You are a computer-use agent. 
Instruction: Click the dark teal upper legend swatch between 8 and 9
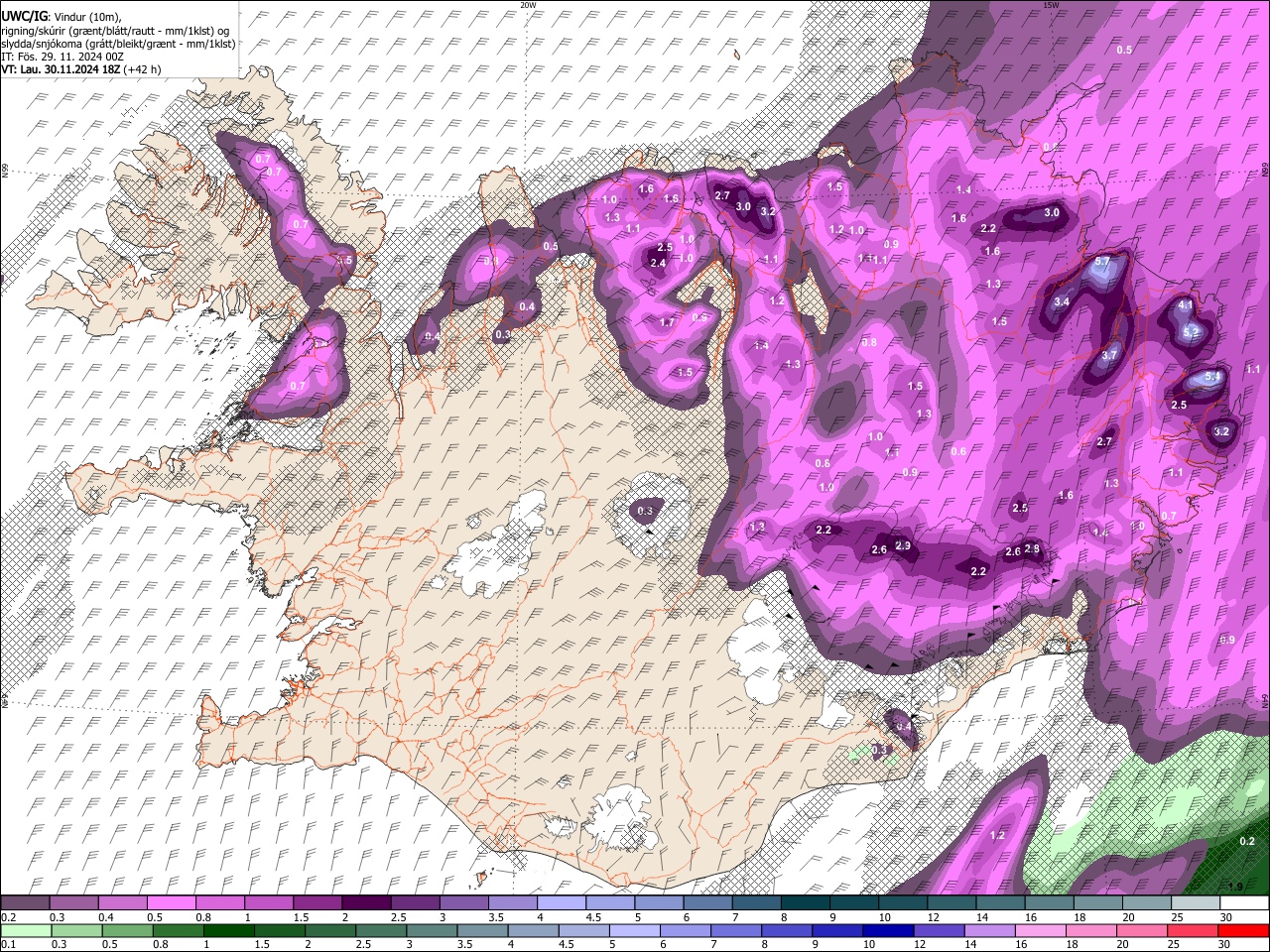[804, 903]
